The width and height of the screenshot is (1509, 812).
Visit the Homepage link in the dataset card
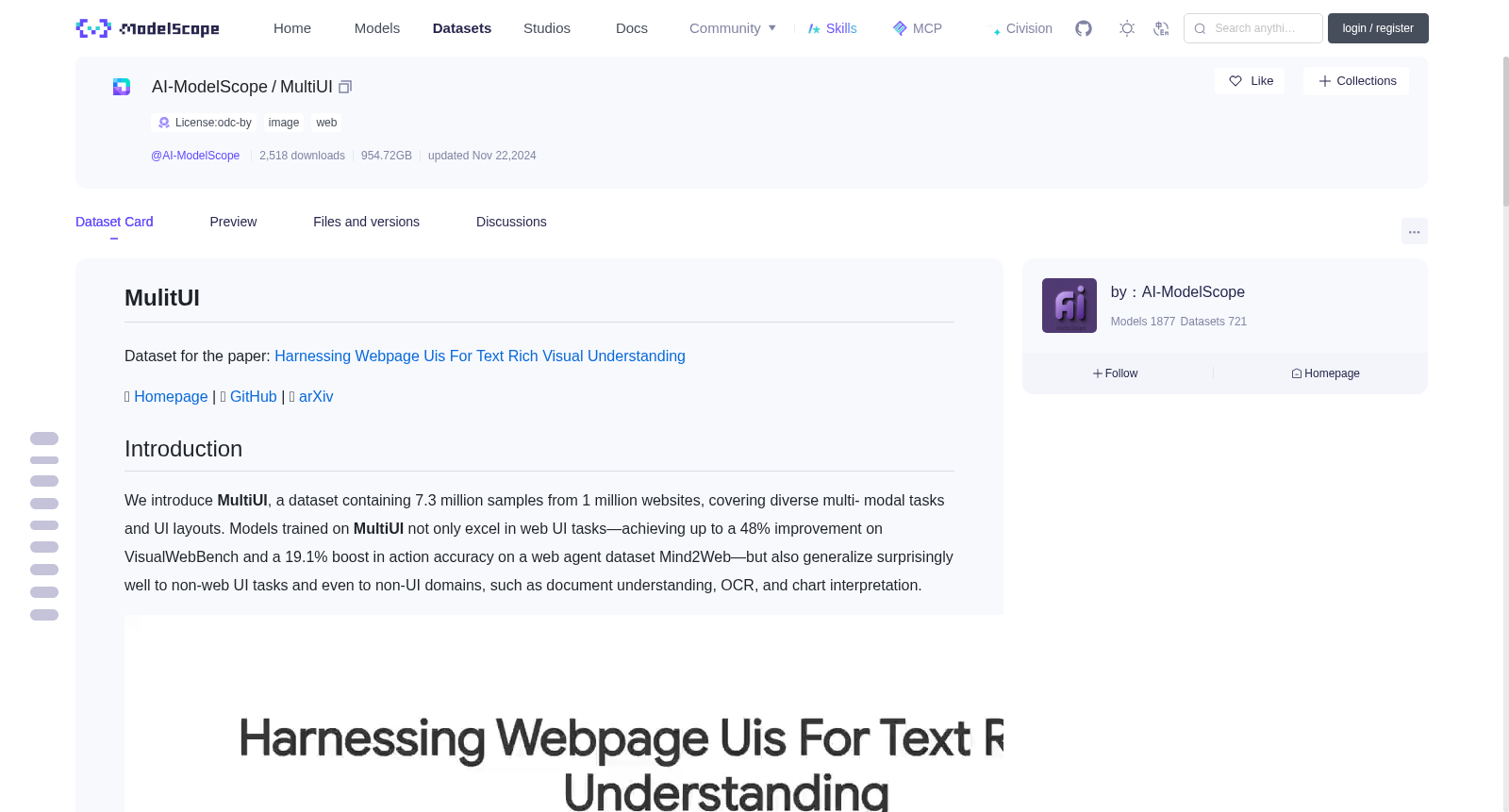pos(171,397)
